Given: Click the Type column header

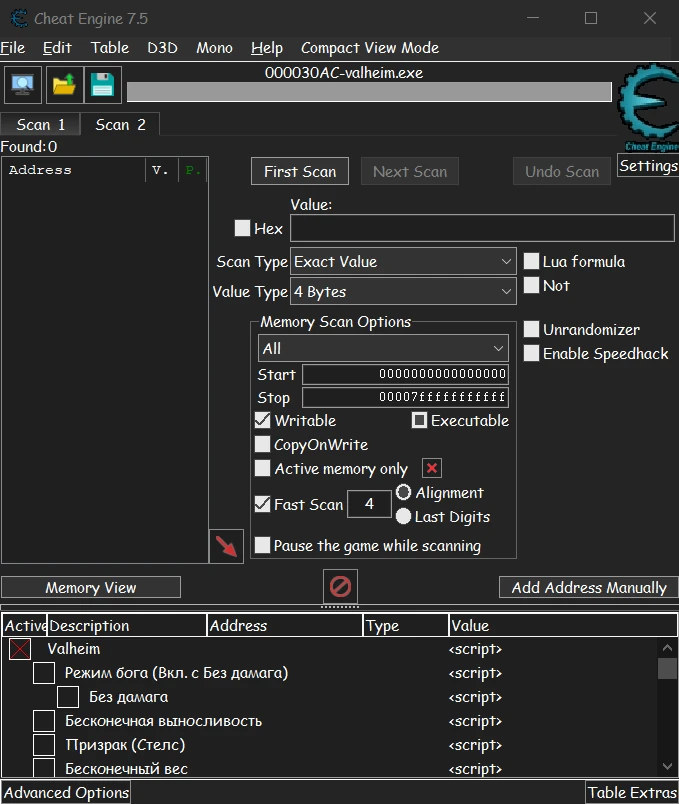Looking at the screenshot, I should [405, 626].
